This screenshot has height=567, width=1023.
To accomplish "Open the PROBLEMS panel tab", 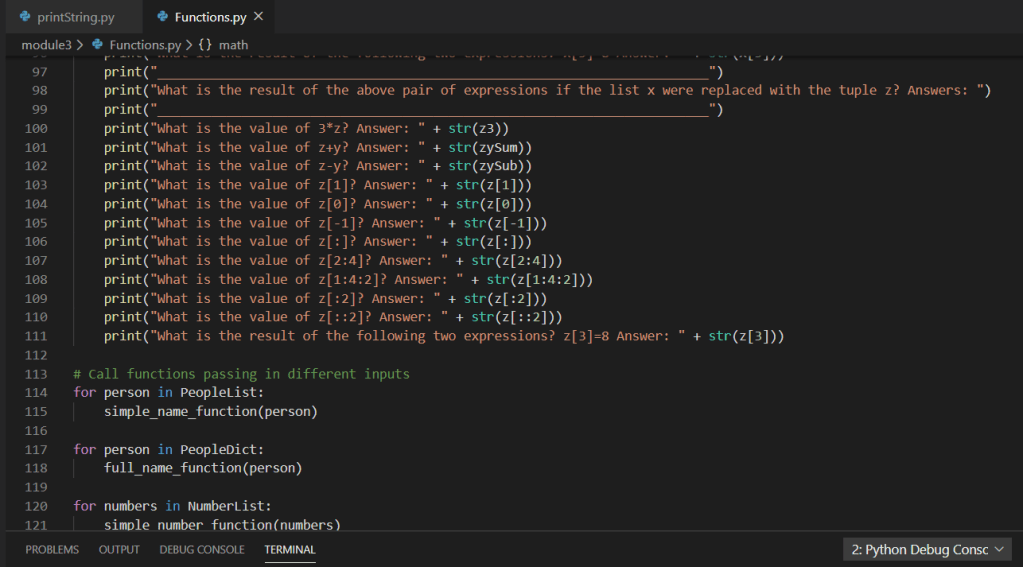I will (x=52, y=550).
